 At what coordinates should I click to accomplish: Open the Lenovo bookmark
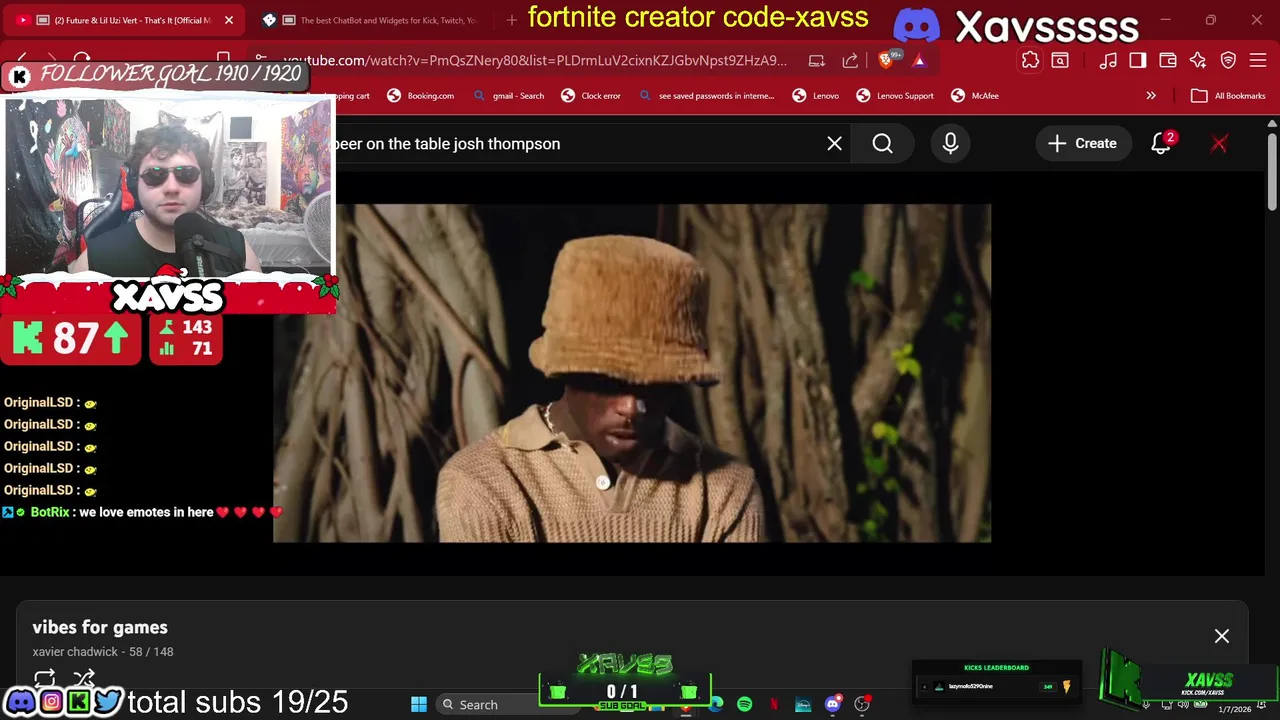[816, 96]
